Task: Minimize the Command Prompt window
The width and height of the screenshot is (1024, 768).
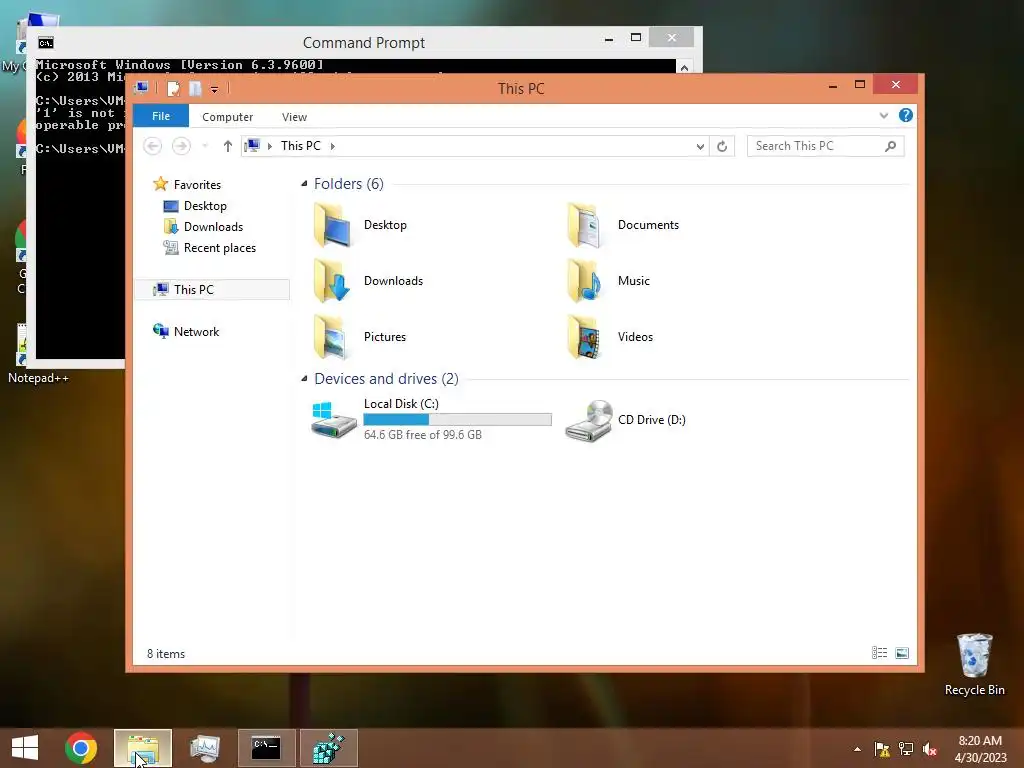Action: (x=609, y=39)
